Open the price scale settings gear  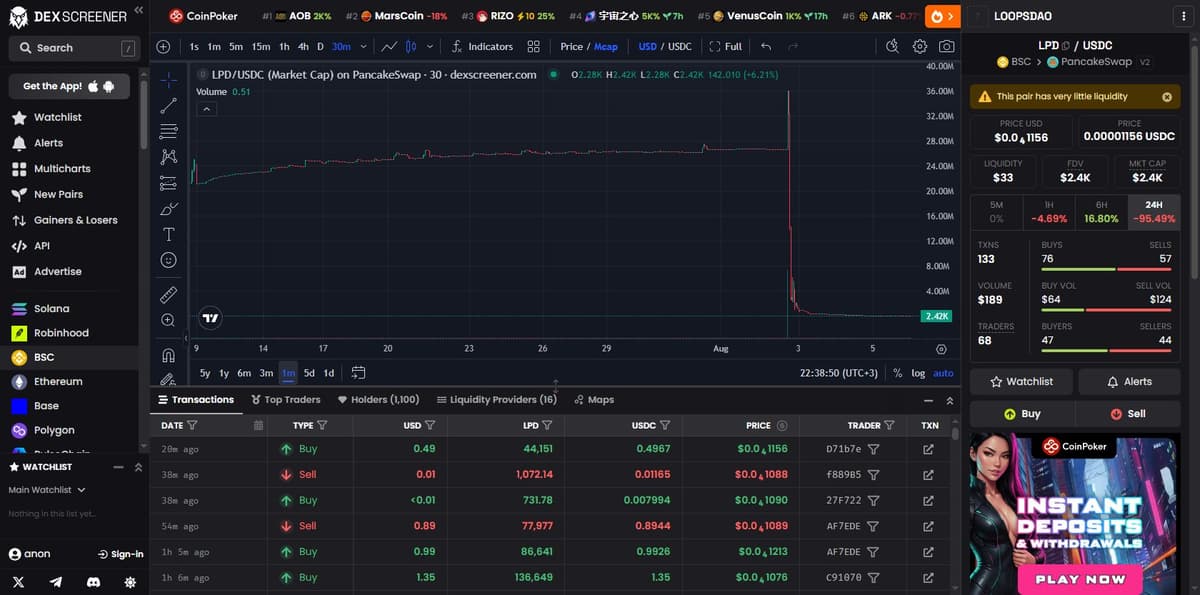[x=941, y=349]
